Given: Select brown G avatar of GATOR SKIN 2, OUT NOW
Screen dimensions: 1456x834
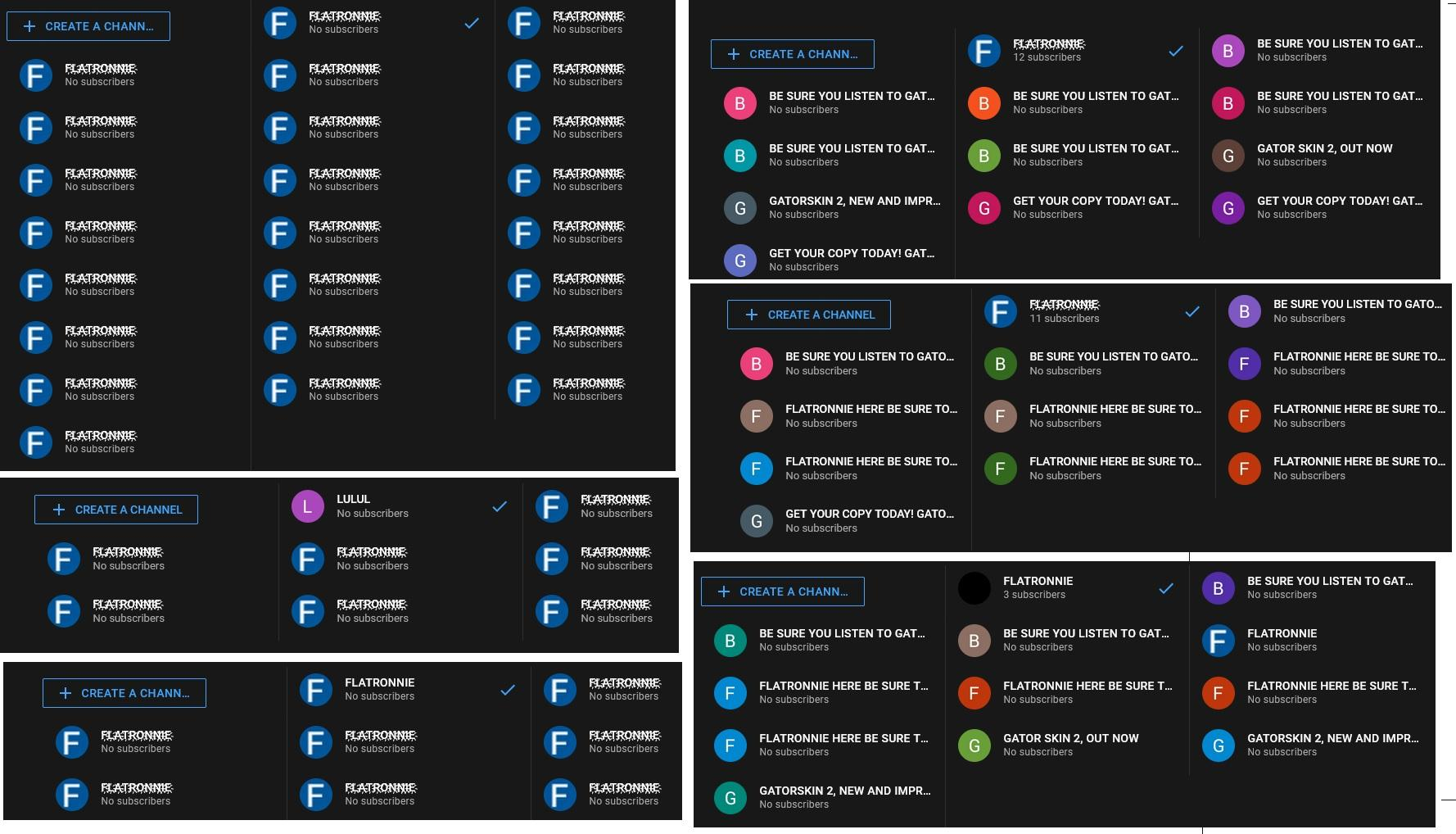Looking at the screenshot, I should 1228,156.
